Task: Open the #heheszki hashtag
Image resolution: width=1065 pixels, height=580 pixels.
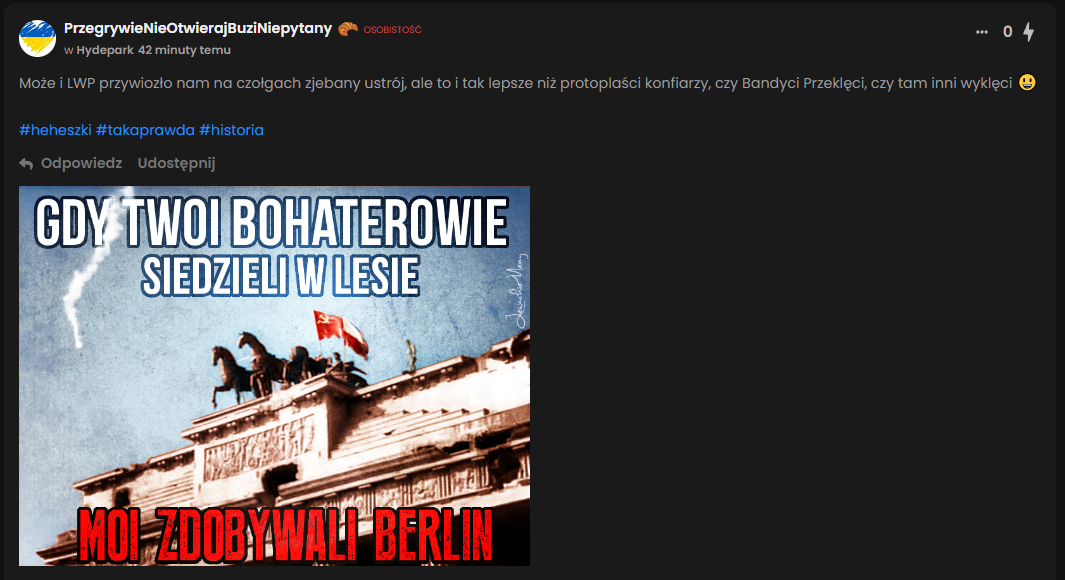Action: tap(55, 130)
